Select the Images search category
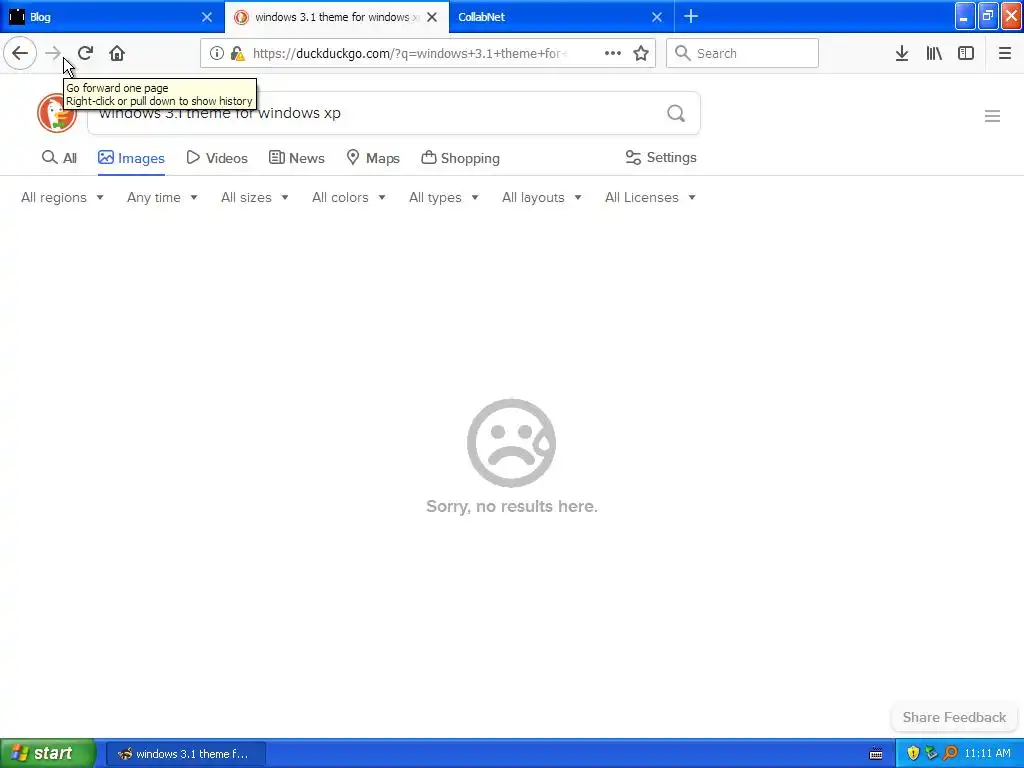Screen dimensions: 1024x768 coord(131,158)
